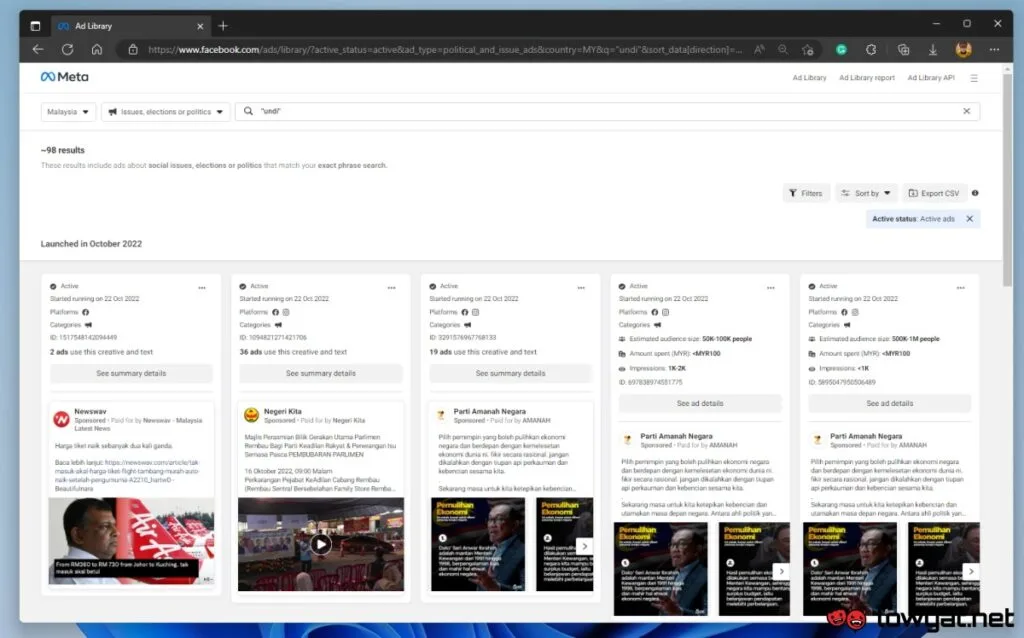See summary details for Newswav ad
Viewport: 1024px width, 638px height.
(x=131, y=374)
